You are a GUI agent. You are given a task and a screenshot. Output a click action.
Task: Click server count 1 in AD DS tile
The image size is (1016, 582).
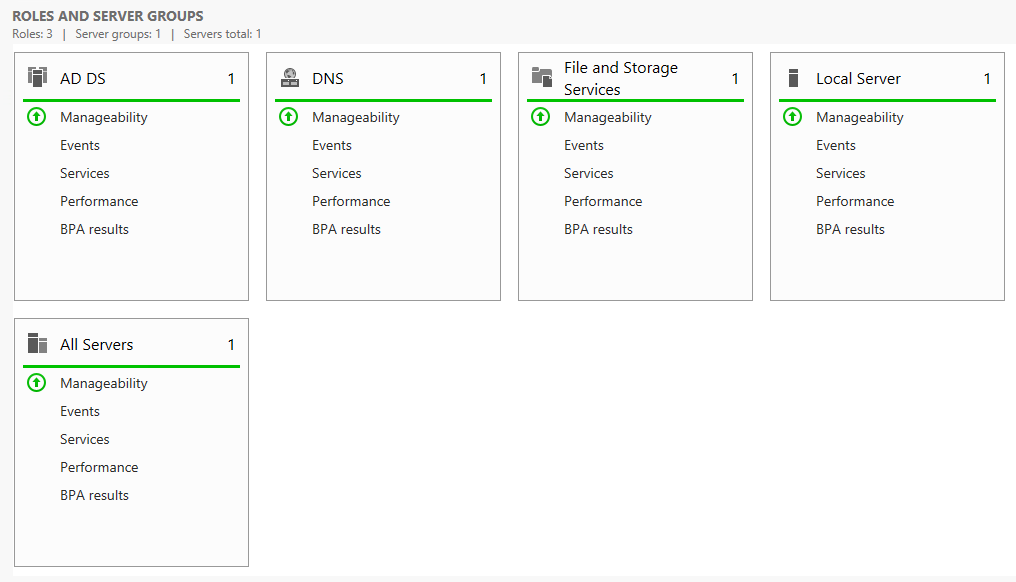click(x=231, y=78)
